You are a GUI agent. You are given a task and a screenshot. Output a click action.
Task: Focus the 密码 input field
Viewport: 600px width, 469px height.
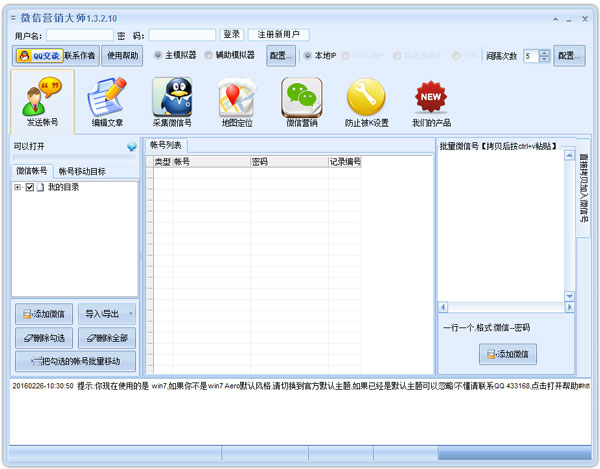tap(182, 35)
